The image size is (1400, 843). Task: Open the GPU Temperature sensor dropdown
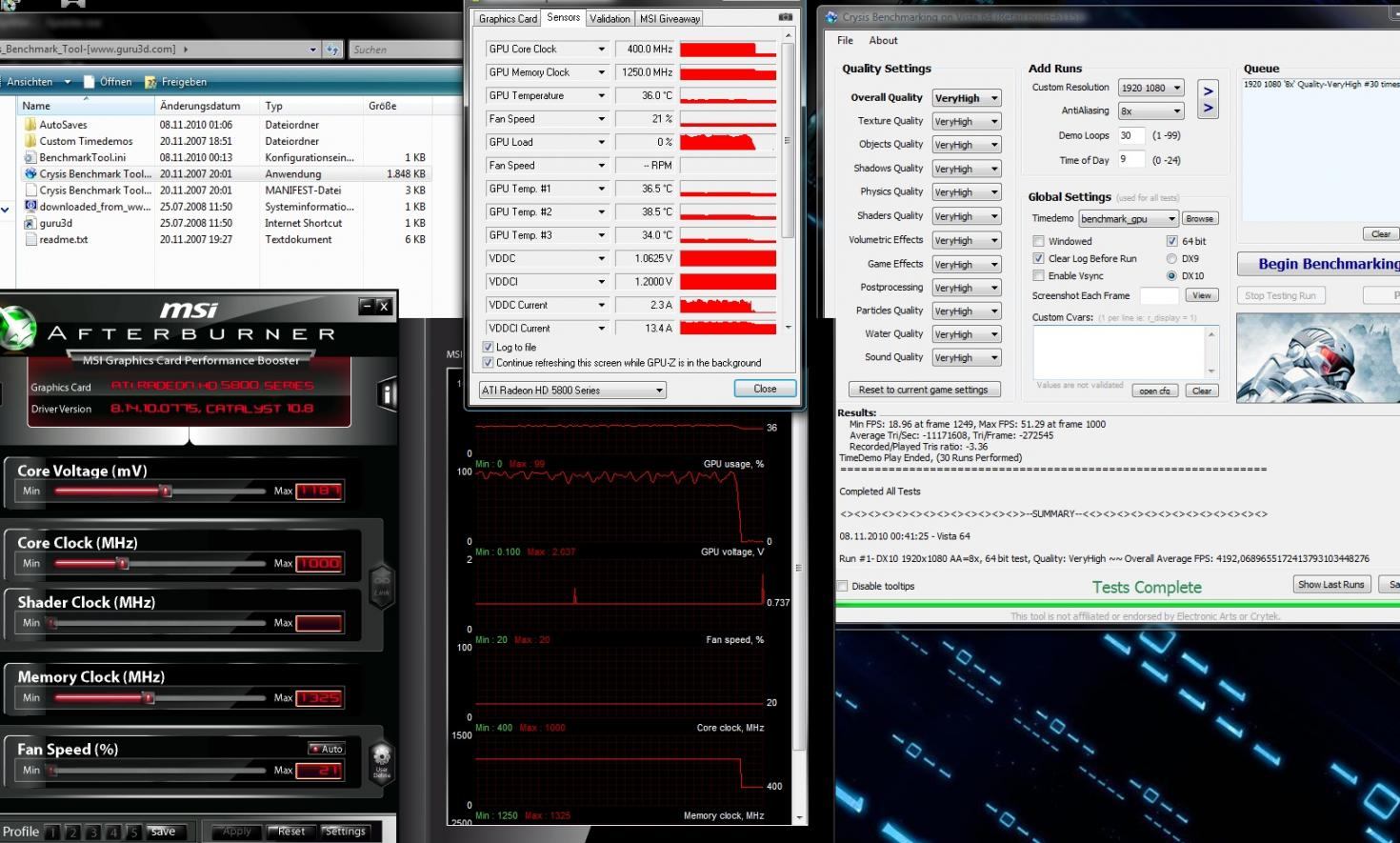click(x=547, y=95)
